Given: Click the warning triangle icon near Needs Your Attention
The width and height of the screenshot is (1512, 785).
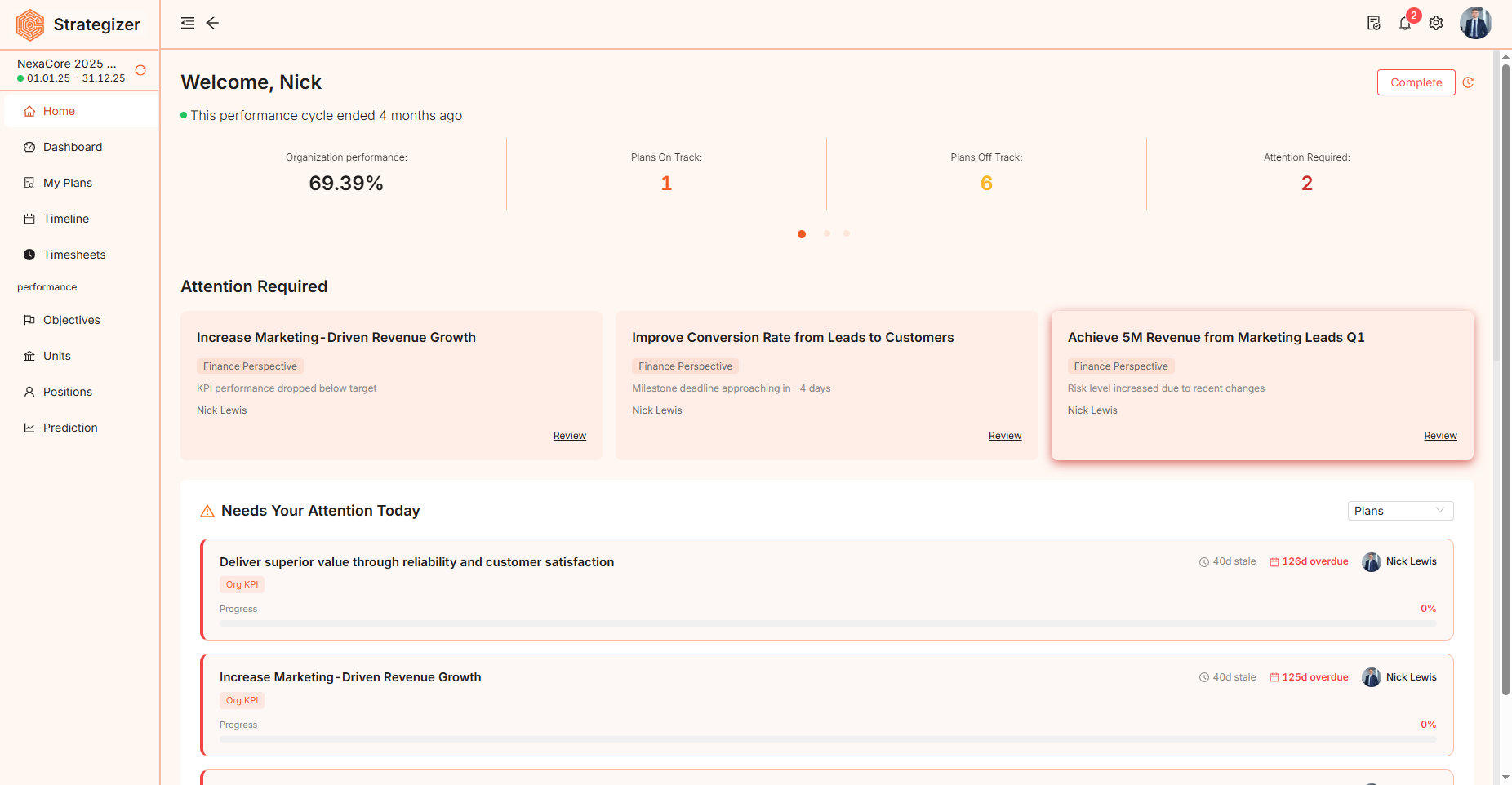Looking at the screenshot, I should pyautogui.click(x=207, y=511).
